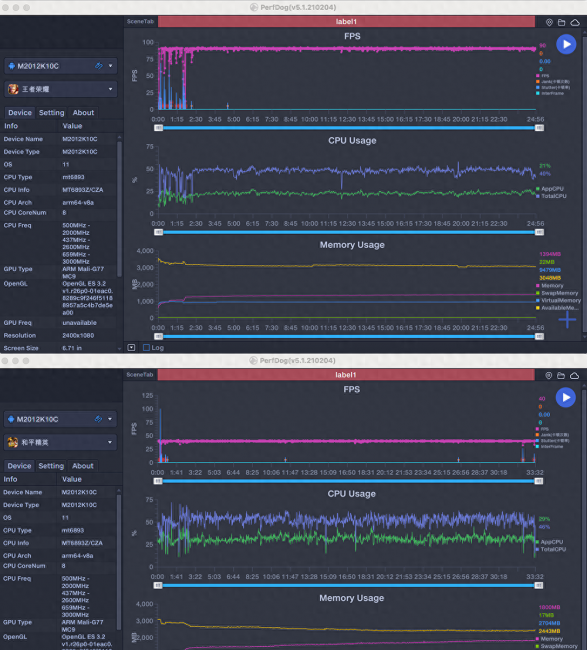Click the SceneTab label in the top window
Screen dimensions: 587x650
coord(141,22)
